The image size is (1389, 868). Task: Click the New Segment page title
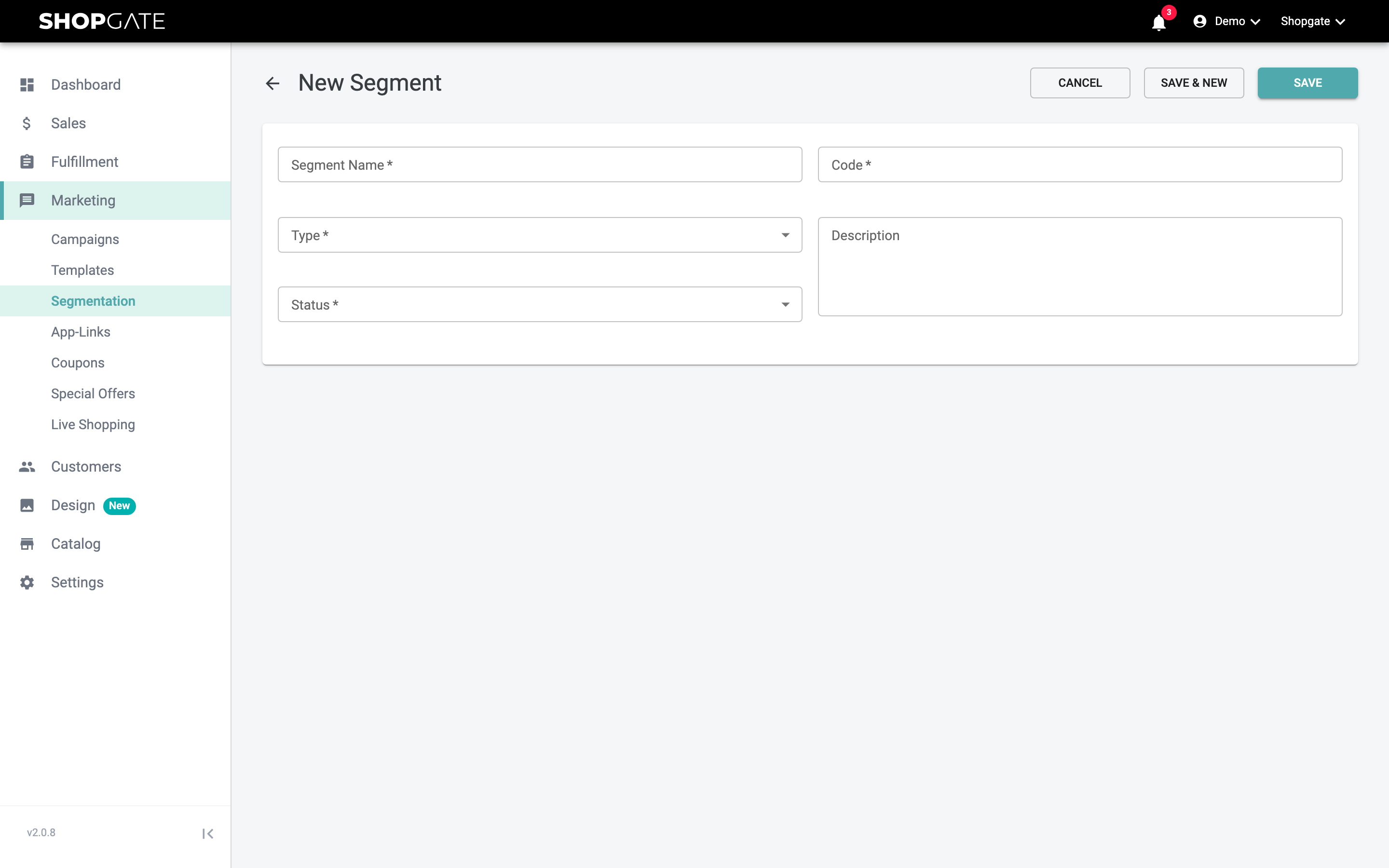coord(369,83)
